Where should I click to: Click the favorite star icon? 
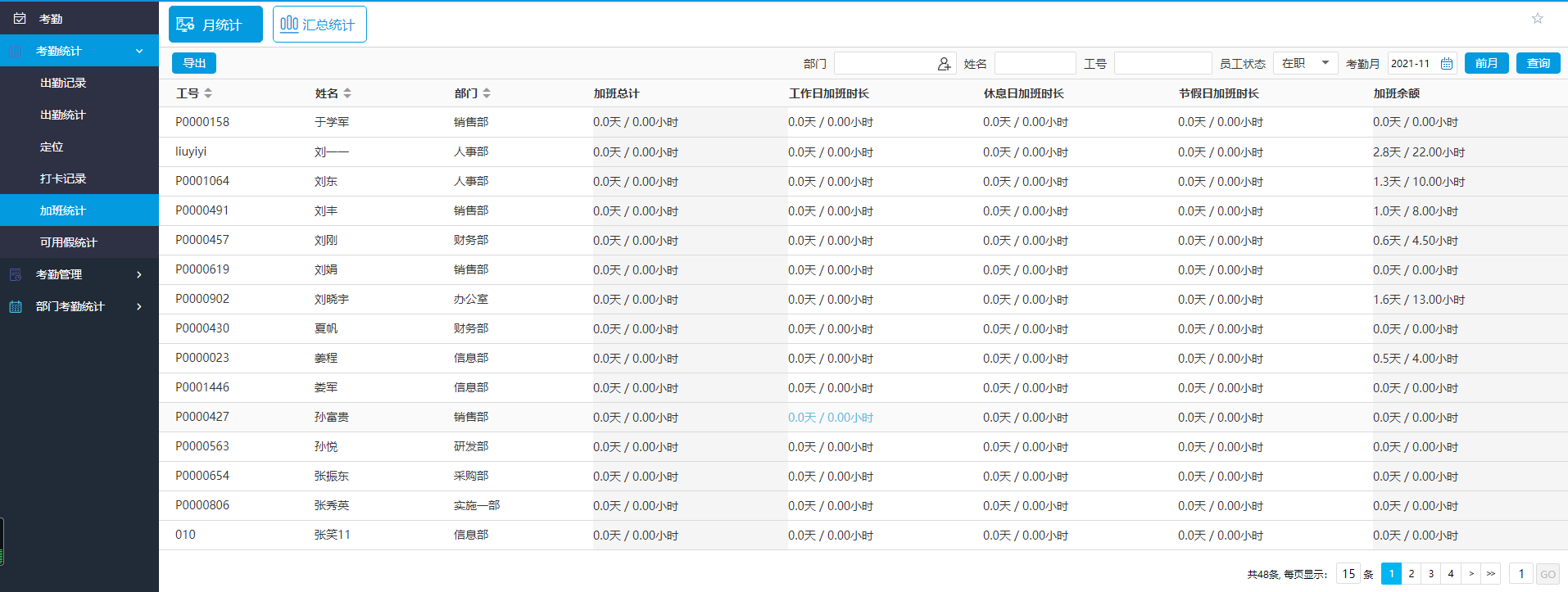[x=1537, y=19]
